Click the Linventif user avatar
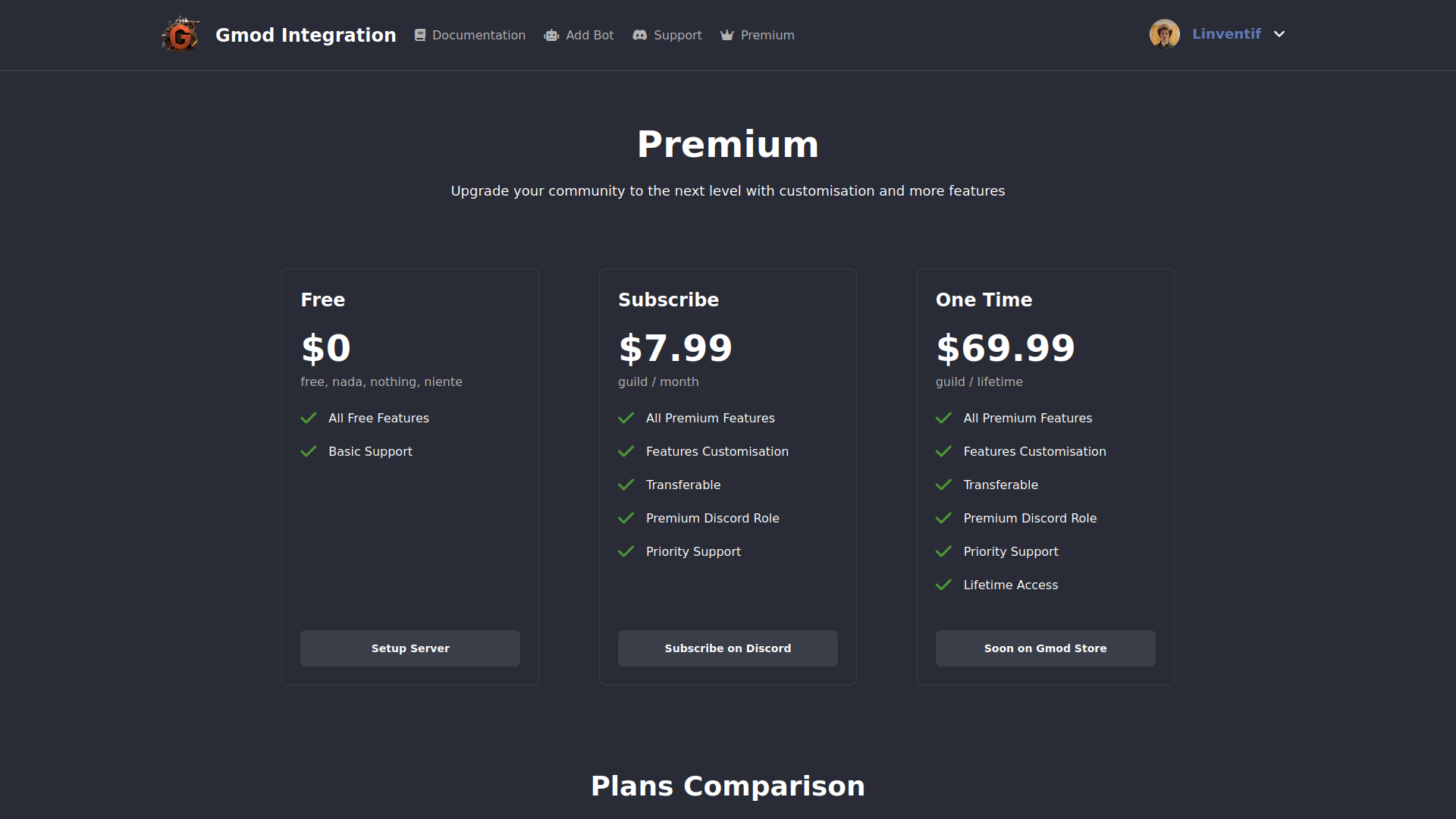This screenshot has width=1456, height=819. (1164, 34)
